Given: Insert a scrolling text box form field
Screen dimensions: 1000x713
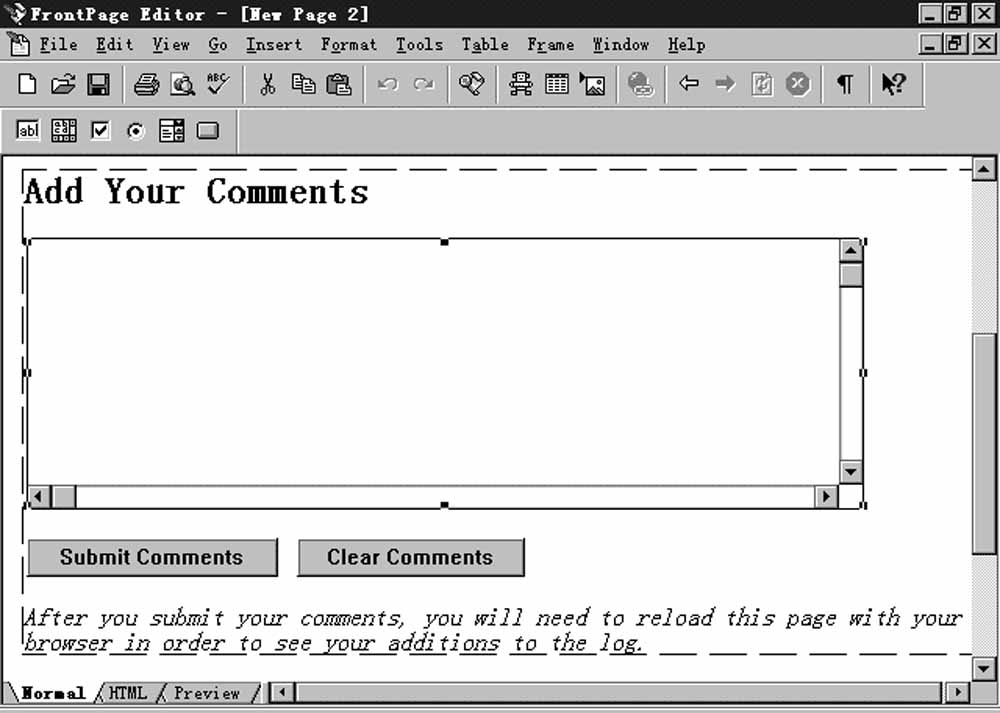Looking at the screenshot, I should click(64, 131).
